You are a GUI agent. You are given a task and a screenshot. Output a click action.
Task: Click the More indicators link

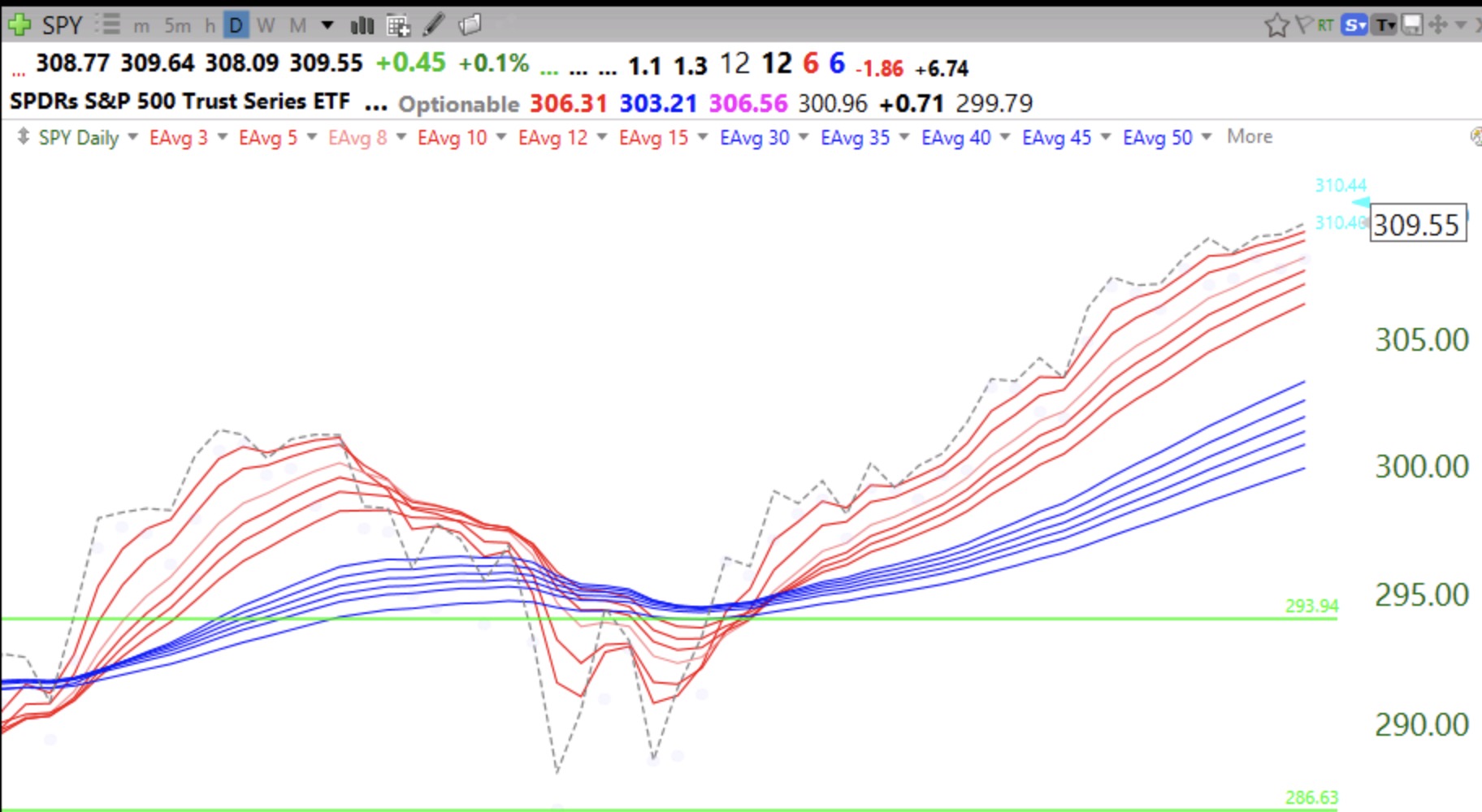coord(1249,136)
